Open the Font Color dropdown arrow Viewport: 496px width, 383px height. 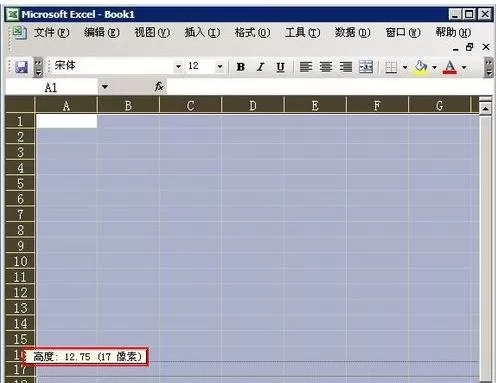pos(464,67)
